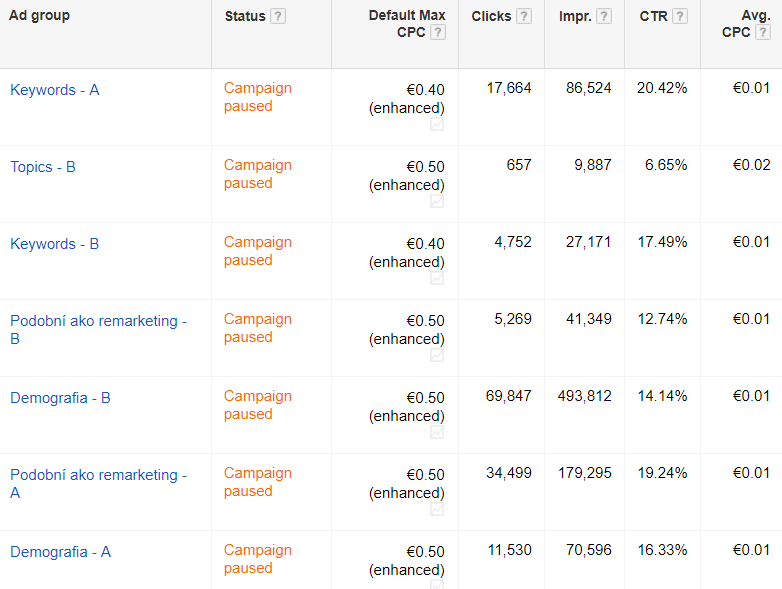Open bid simulator icon for Demografia - B
782x589 pixels.
point(437,432)
